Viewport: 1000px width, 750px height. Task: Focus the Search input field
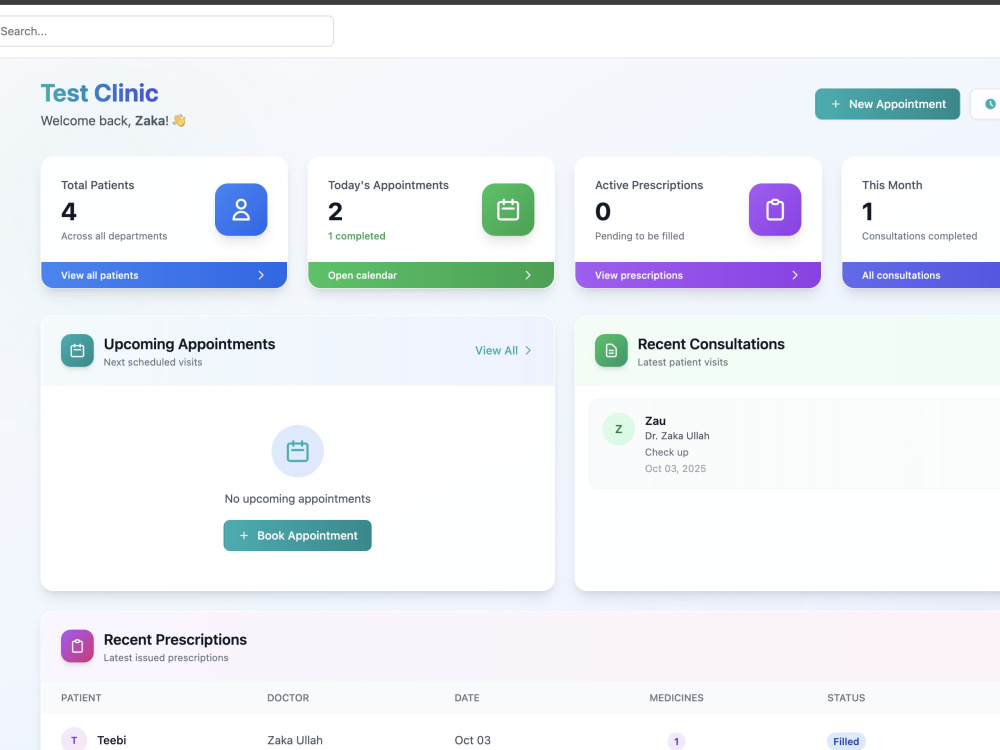click(165, 31)
